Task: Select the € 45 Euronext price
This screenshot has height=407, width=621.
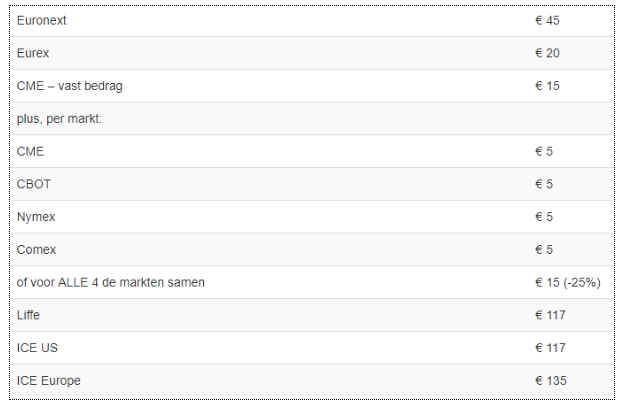Action: tap(547, 21)
